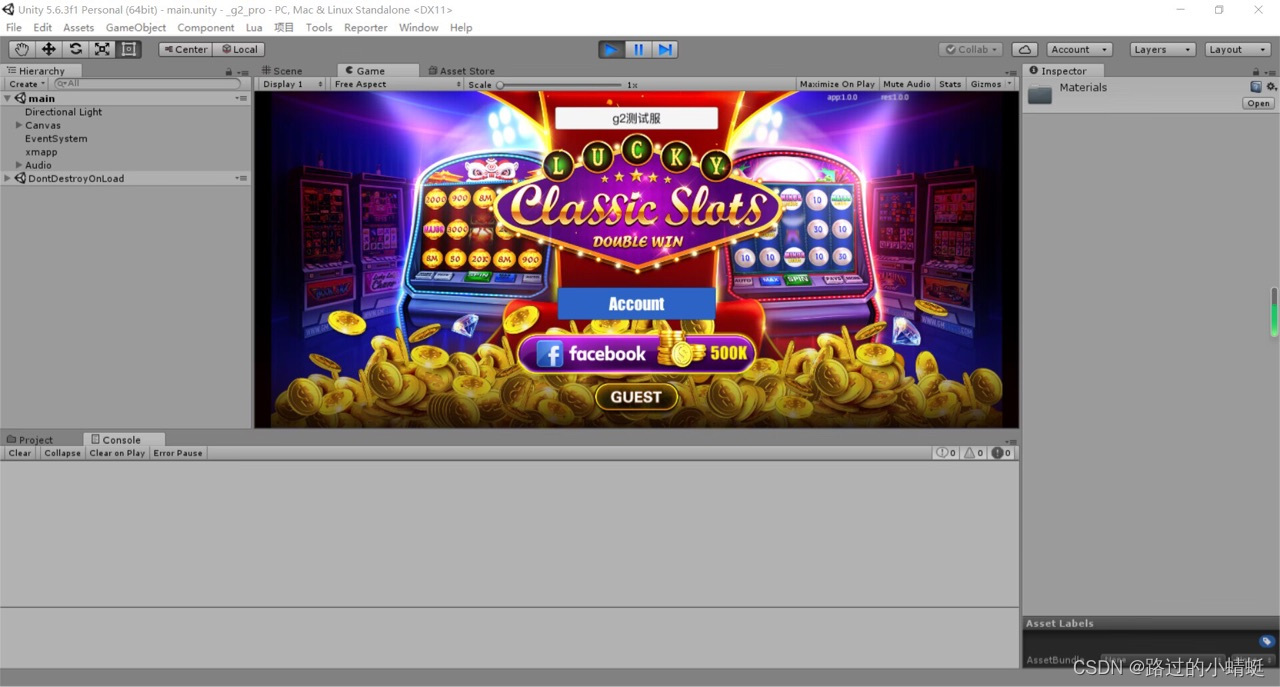
Task: Enable Error Pause in Console
Action: (x=177, y=453)
